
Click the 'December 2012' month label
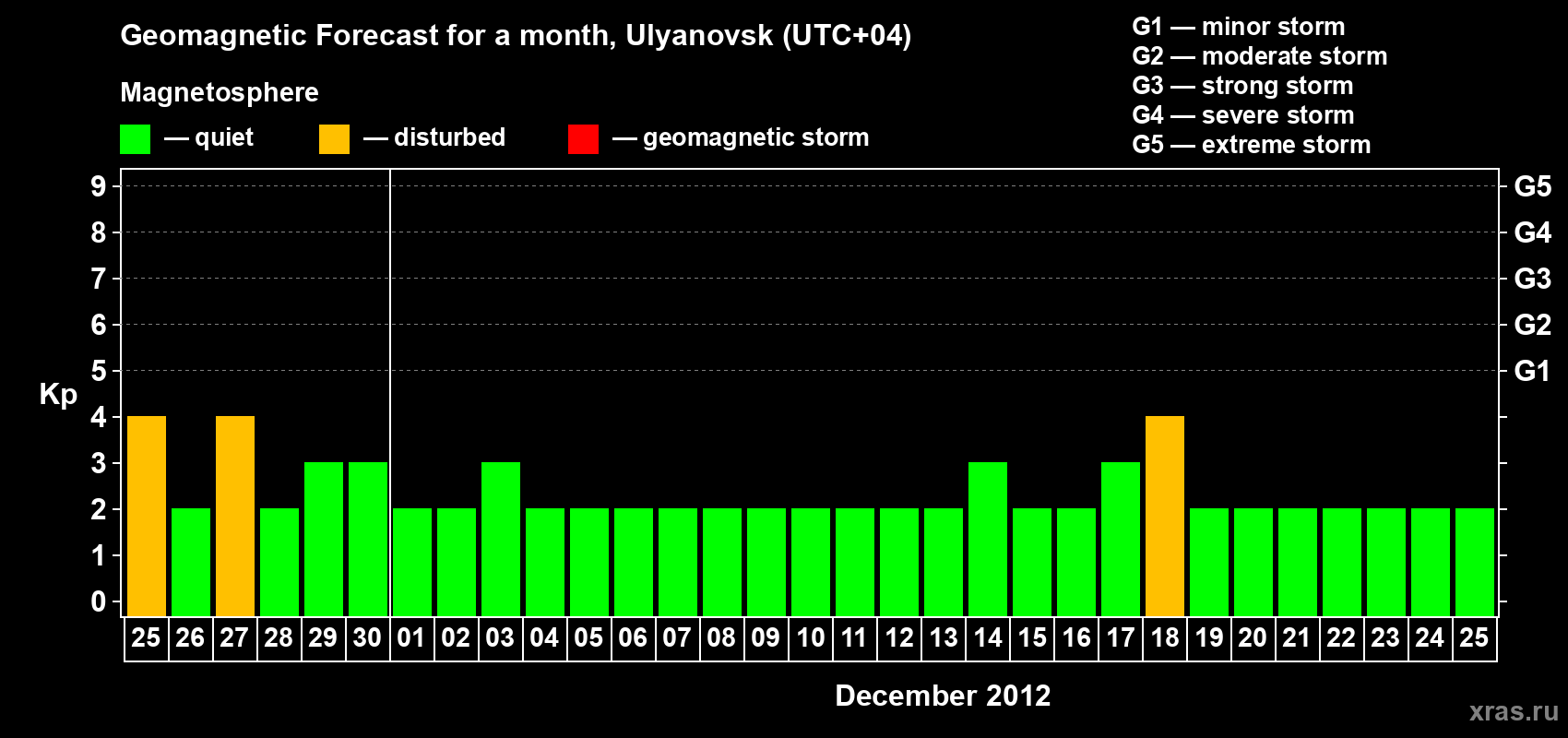[943, 696]
